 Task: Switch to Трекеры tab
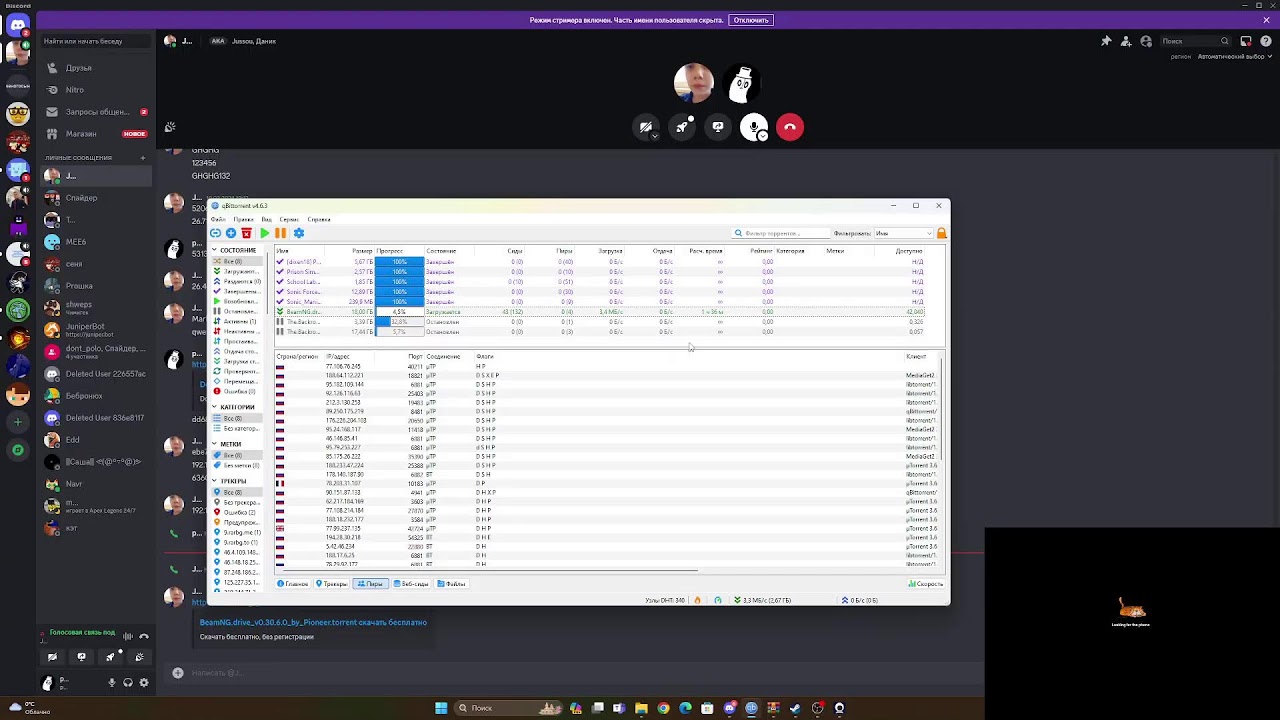[x=332, y=584]
